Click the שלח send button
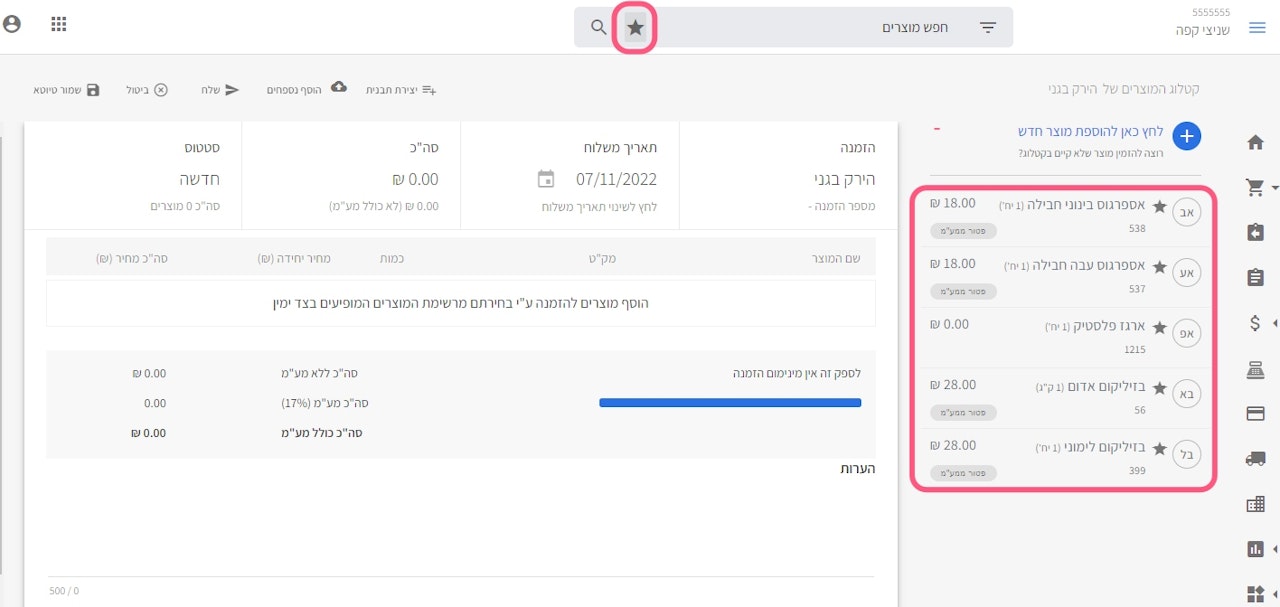The width and height of the screenshot is (1280, 607). coord(221,90)
